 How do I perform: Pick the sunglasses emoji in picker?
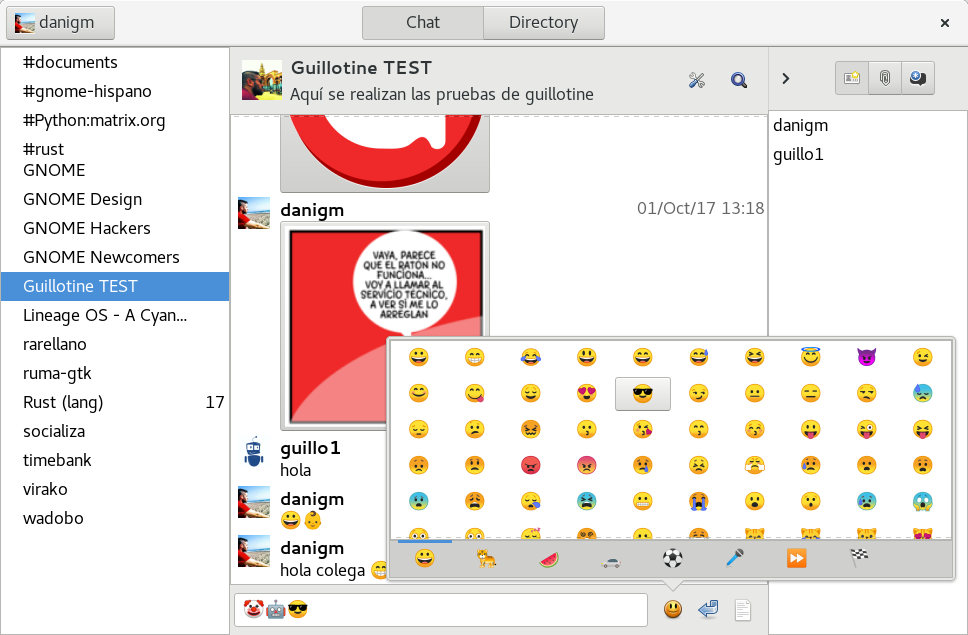pyautogui.click(x=643, y=394)
